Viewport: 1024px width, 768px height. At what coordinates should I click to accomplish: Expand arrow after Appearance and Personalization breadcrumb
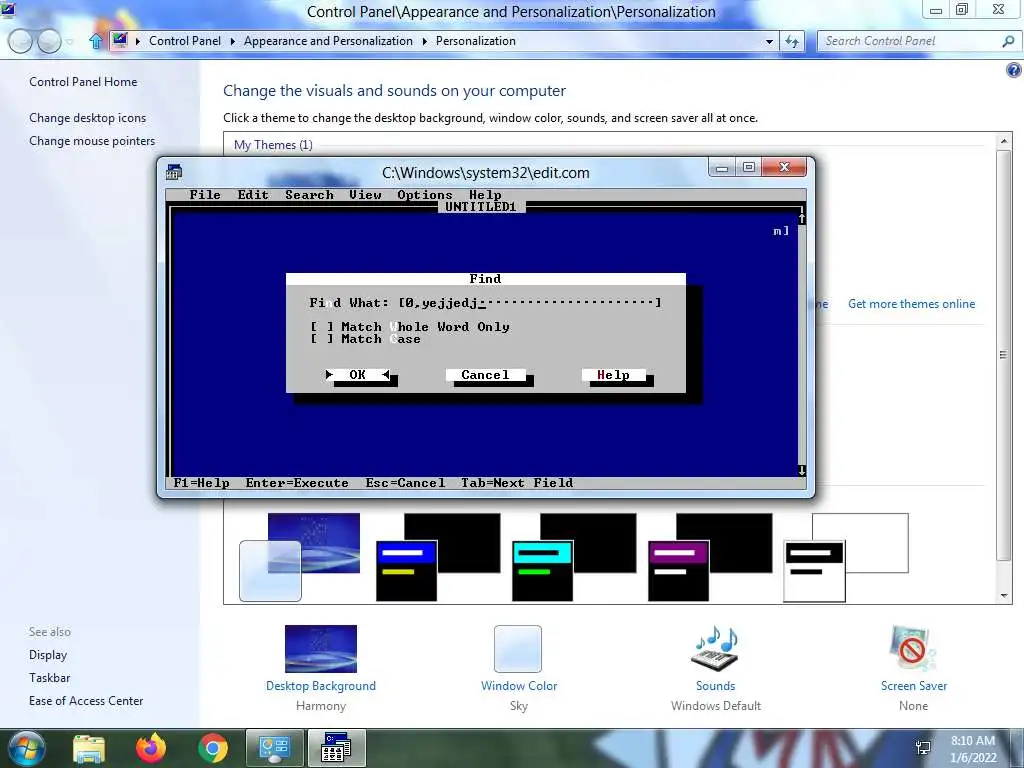[424, 41]
